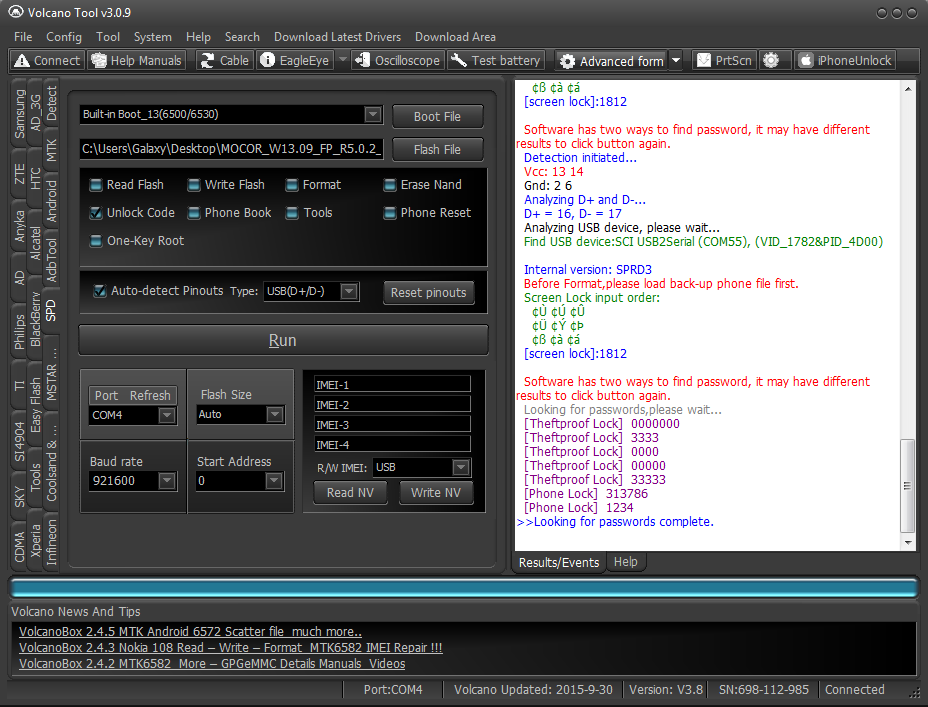This screenshot has height=707, width=928.
Task: Open the Baud rate dropdown
Action: click(167, 481)
